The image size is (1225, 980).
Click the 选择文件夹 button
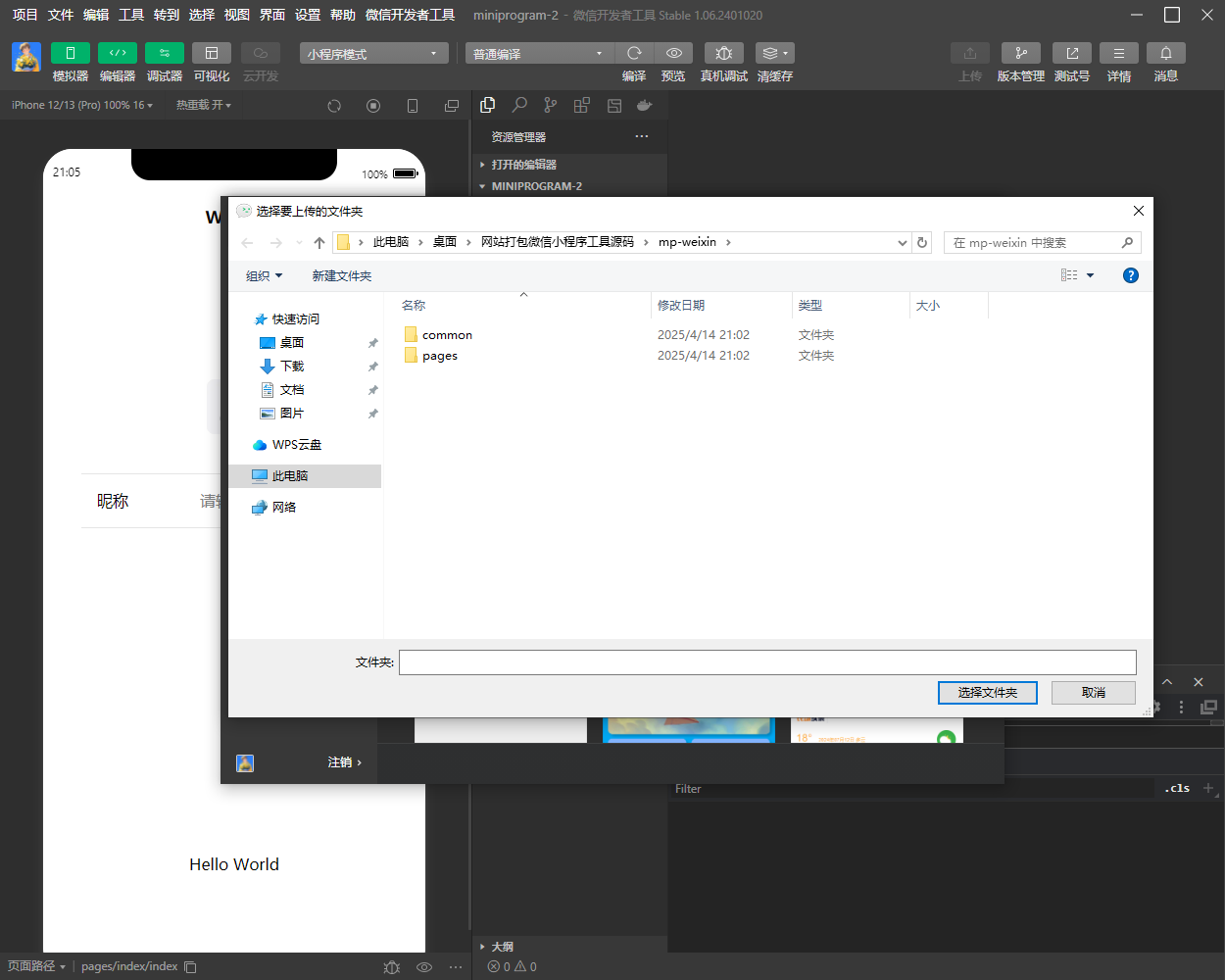(988, 693)
